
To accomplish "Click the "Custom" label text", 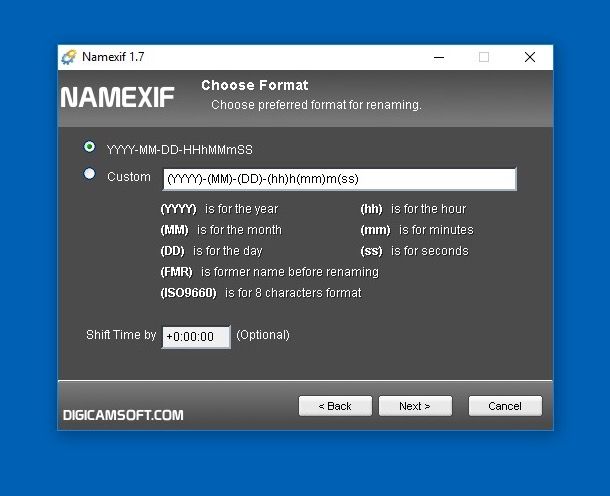I will (129, 177).
